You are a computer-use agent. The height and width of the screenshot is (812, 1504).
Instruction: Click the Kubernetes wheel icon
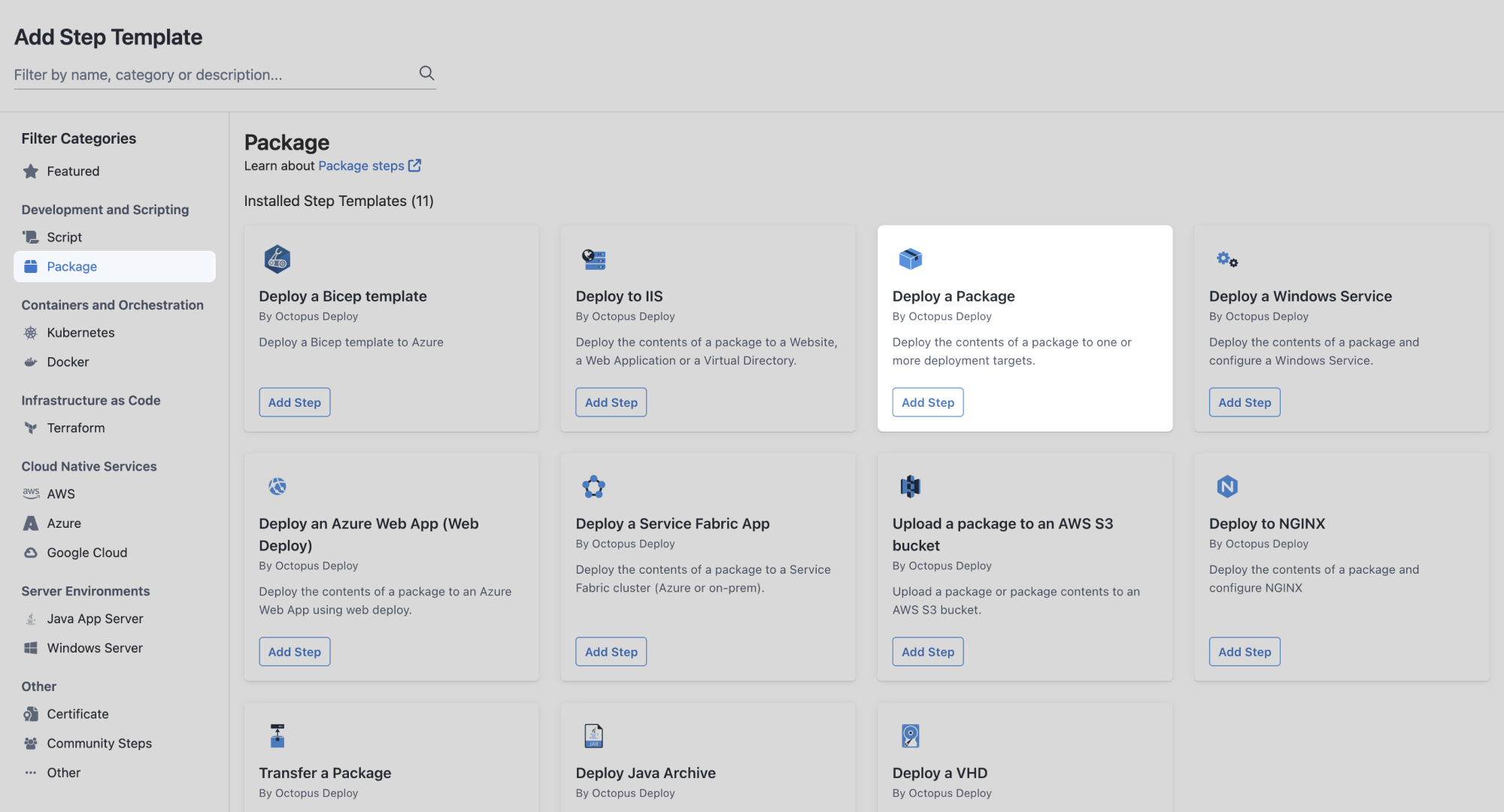coord(31,332)
